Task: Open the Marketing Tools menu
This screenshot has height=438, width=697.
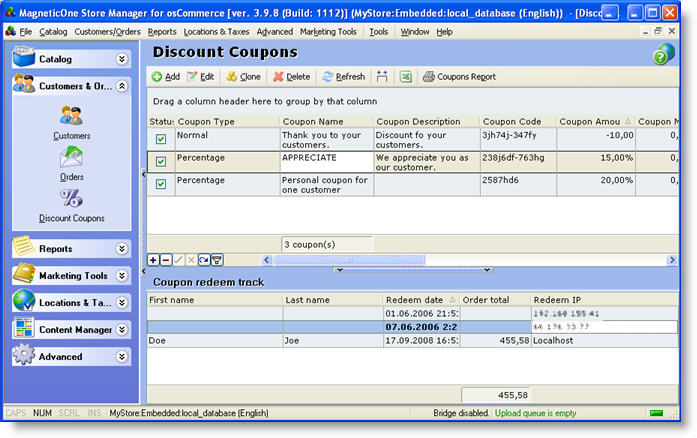Action: [328, 32]
